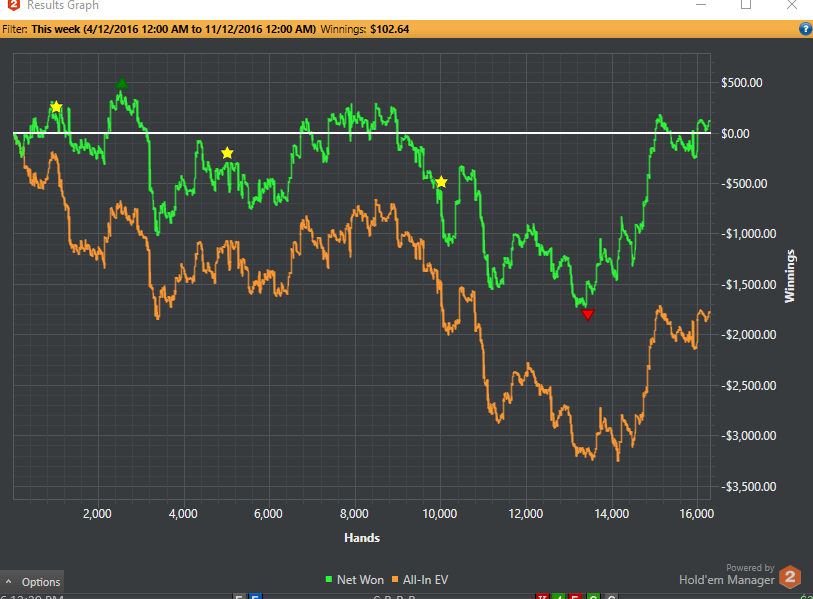This screenshot has width=813, height=599.
Task: Open help via the blue question mark icon
Action: (805, 29)
